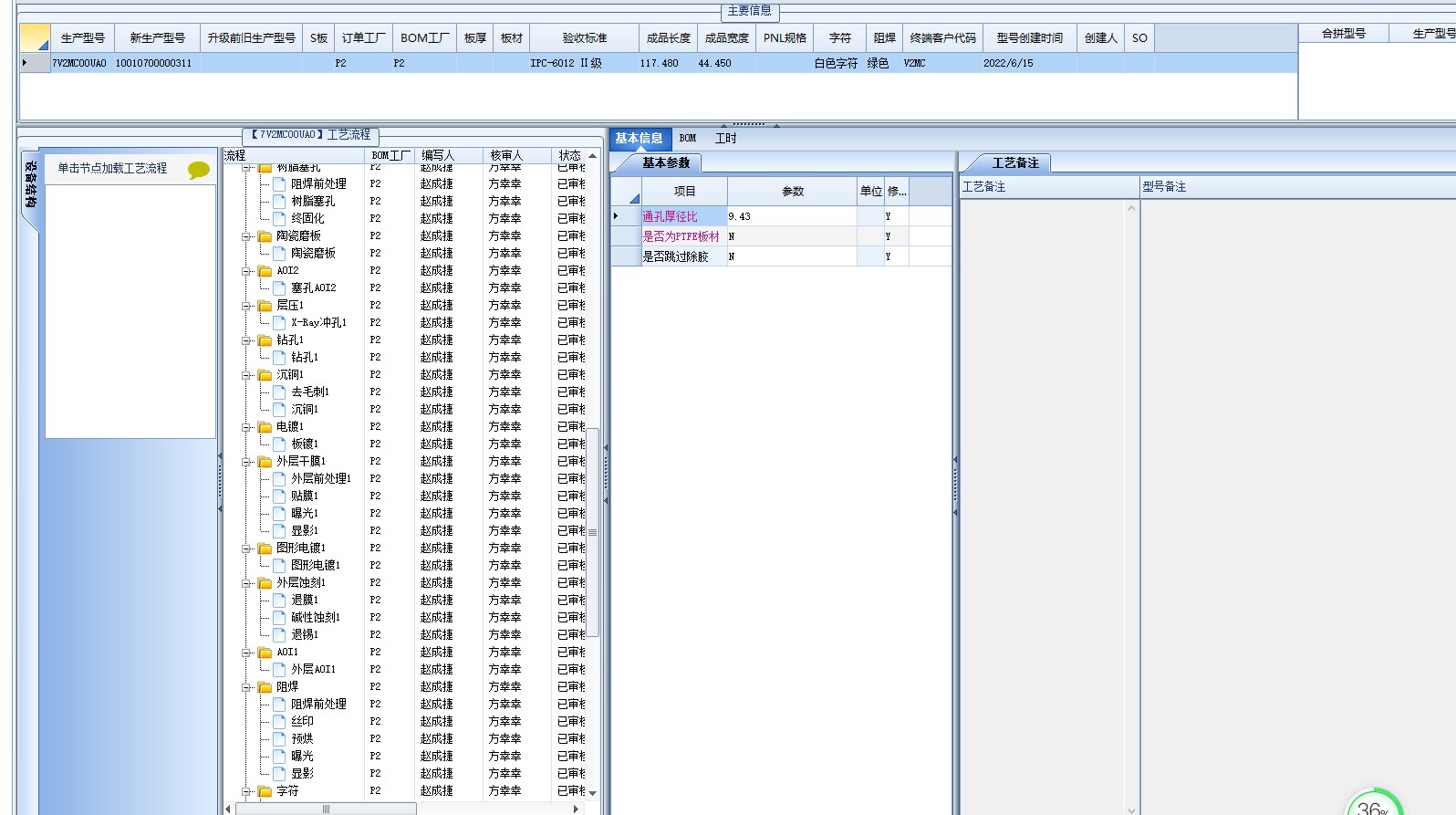The height and width of the screenshot is (815, 1456).
Task: Click the document icon of 外层前处理1 step
Action: point(280,478)
